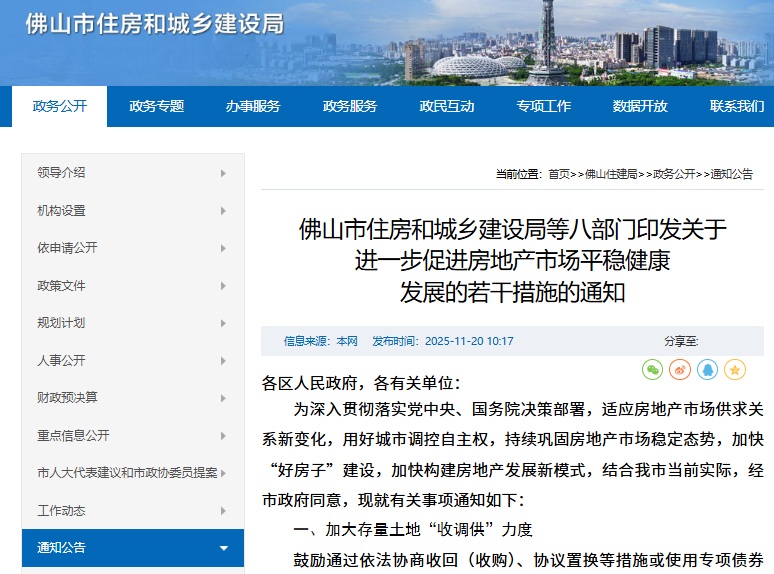
Task: Share article to QQ
Action: (707, 370)
